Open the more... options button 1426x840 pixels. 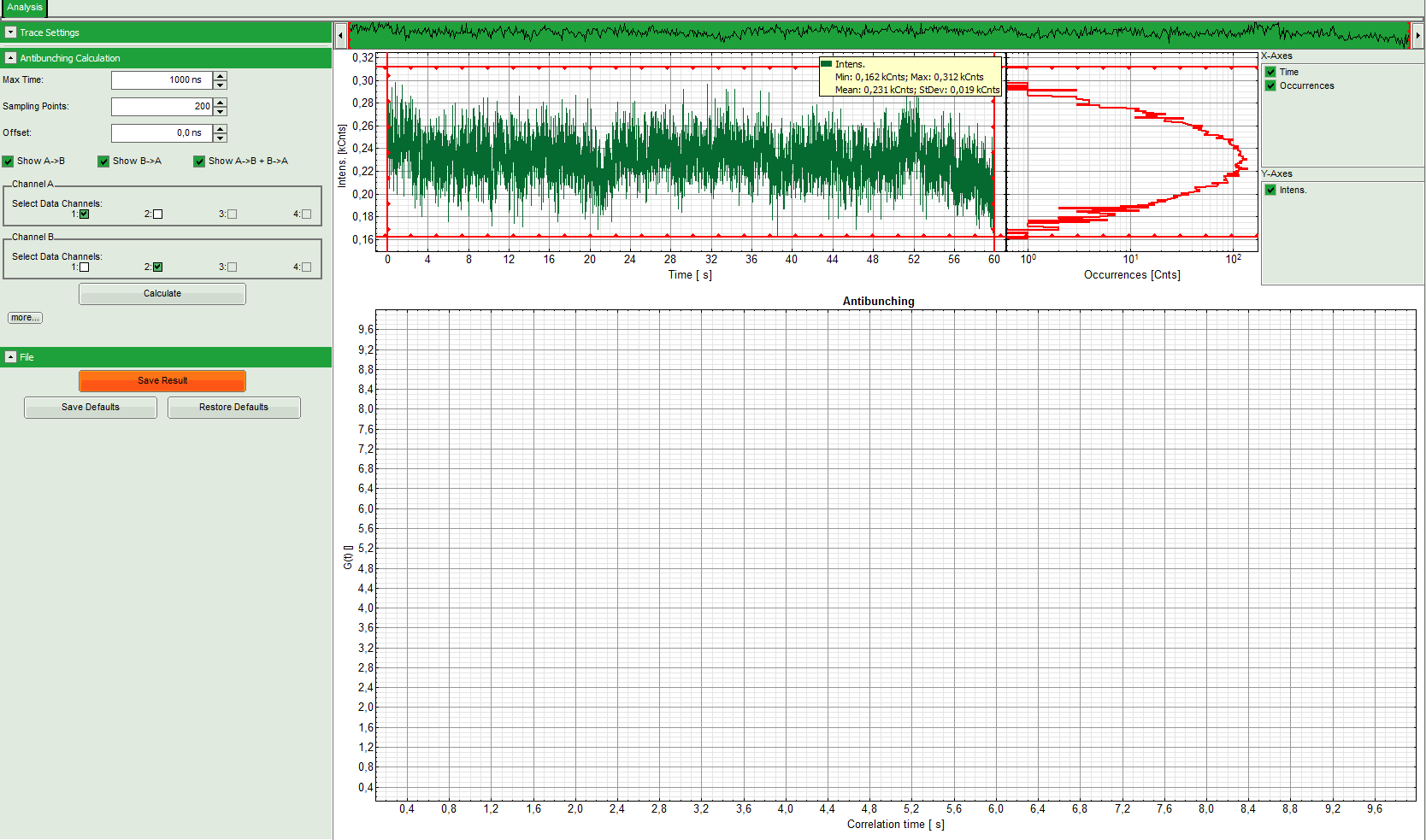pyautogui.click(x=25, y=318)
